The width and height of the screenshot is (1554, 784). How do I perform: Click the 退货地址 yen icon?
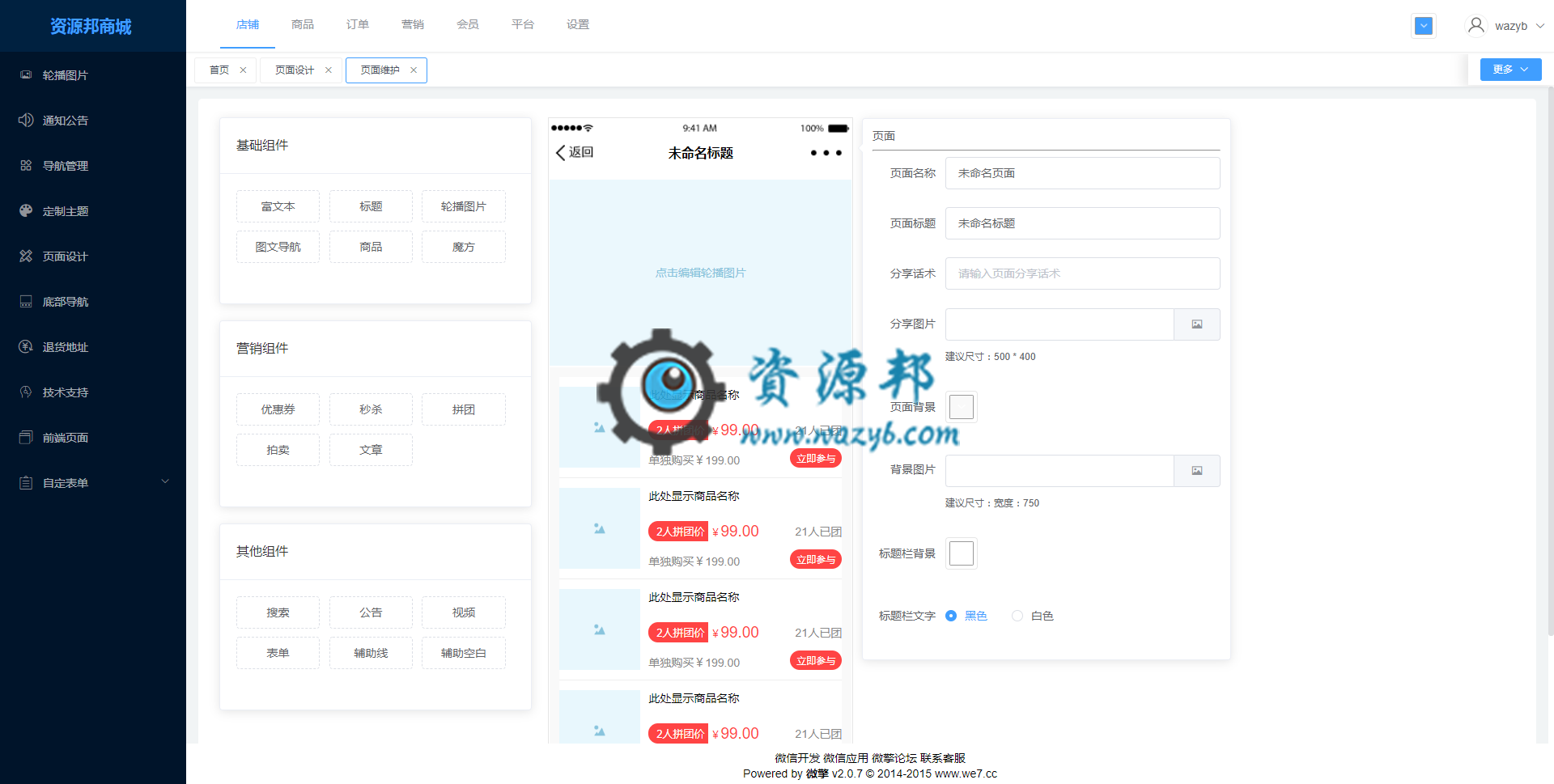[x=26, y=346]
